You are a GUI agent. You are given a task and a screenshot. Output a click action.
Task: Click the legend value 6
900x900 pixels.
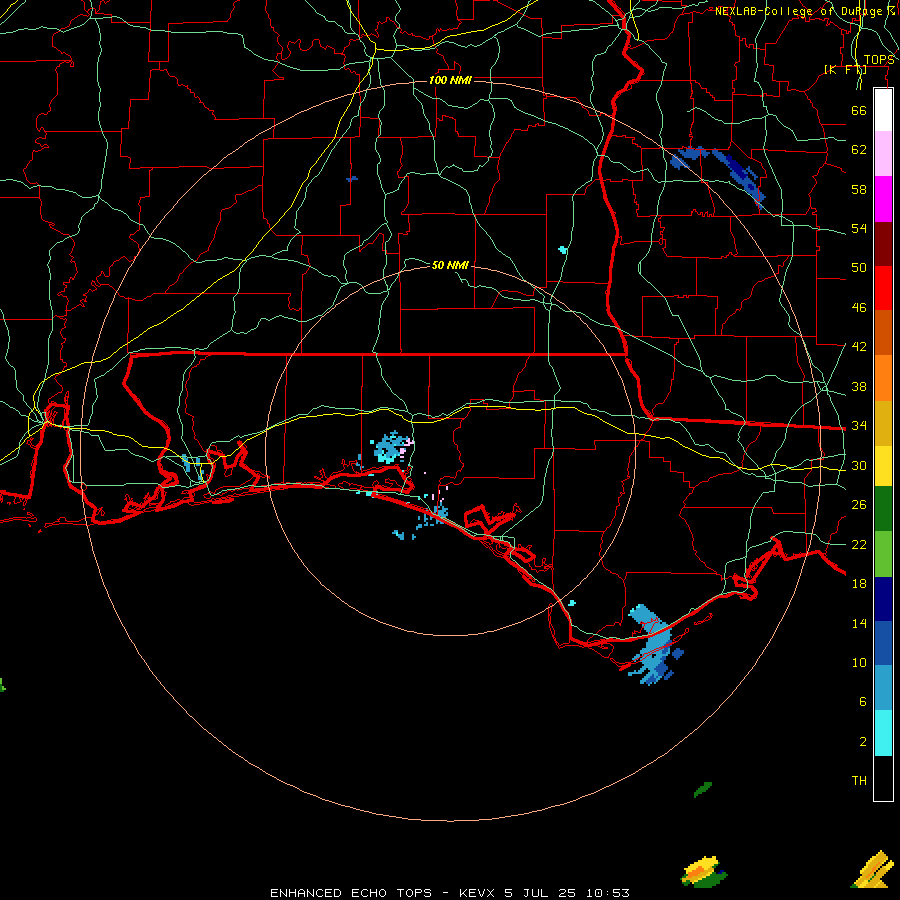[x=862, y=701]
